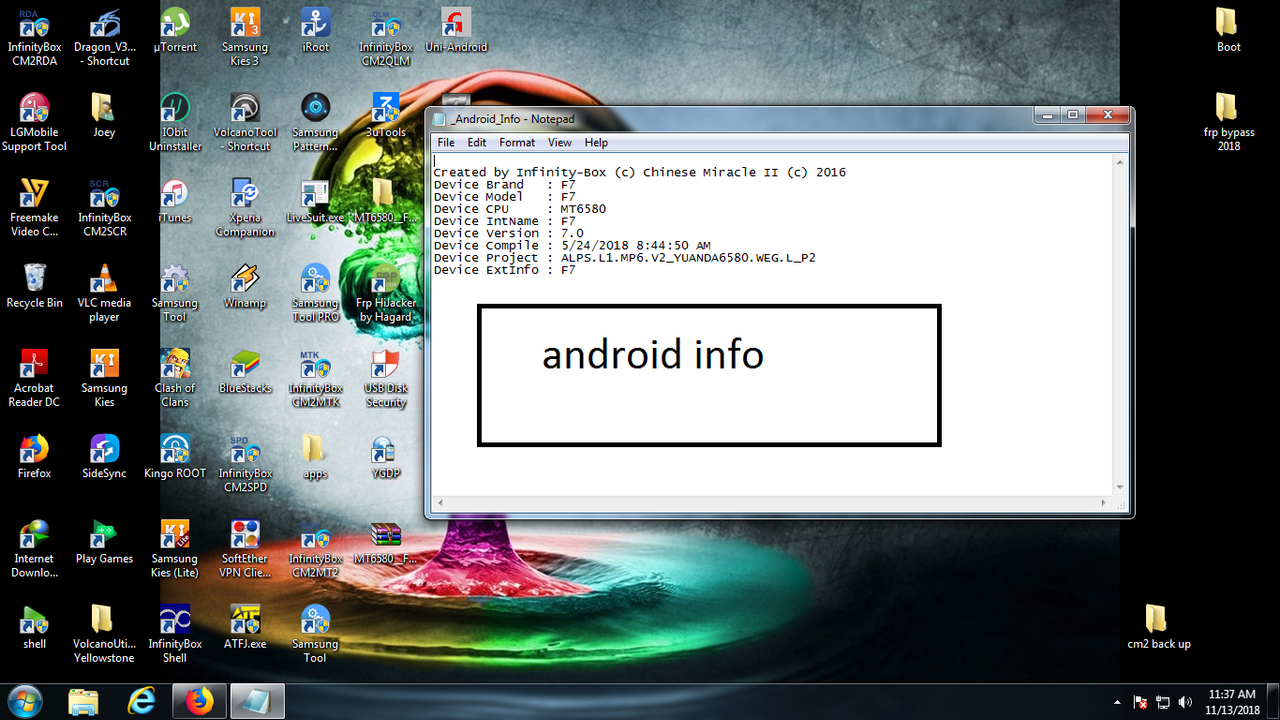The width and height of the screenshot is (1280, 720).
Task: Open the apps folder on the desktop
Action: [x=315, y=456]
